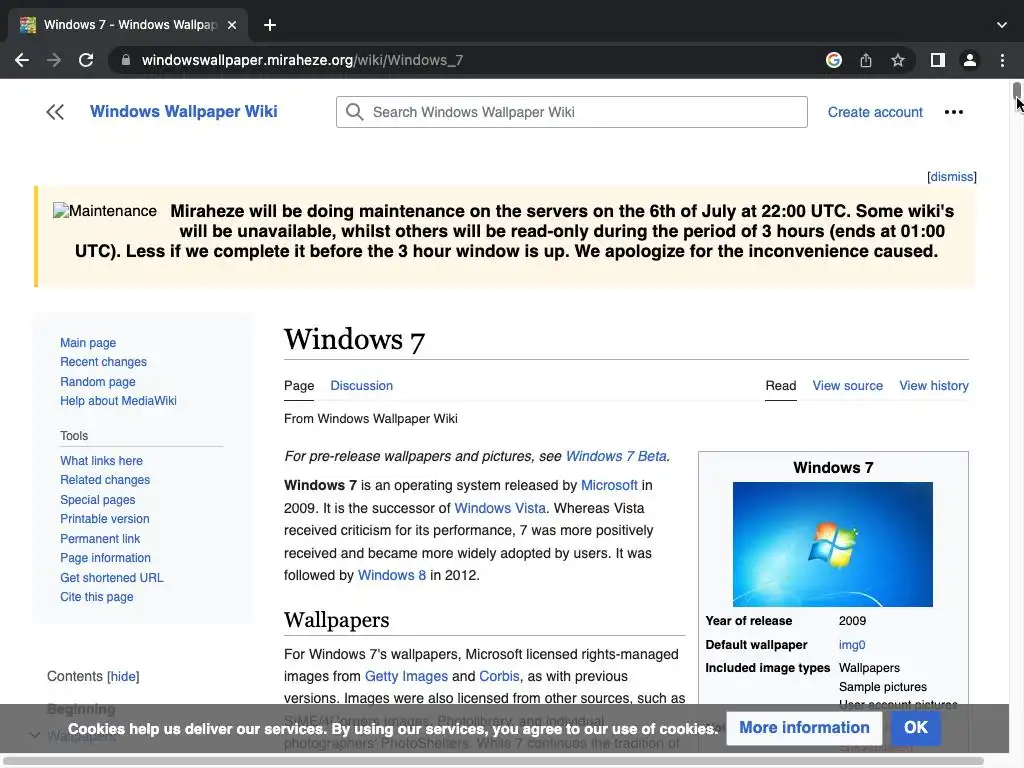This screenshot has width=1024, height=768.
Task: Reload the page with the refresh icon
Action: (x=86, y=60)
